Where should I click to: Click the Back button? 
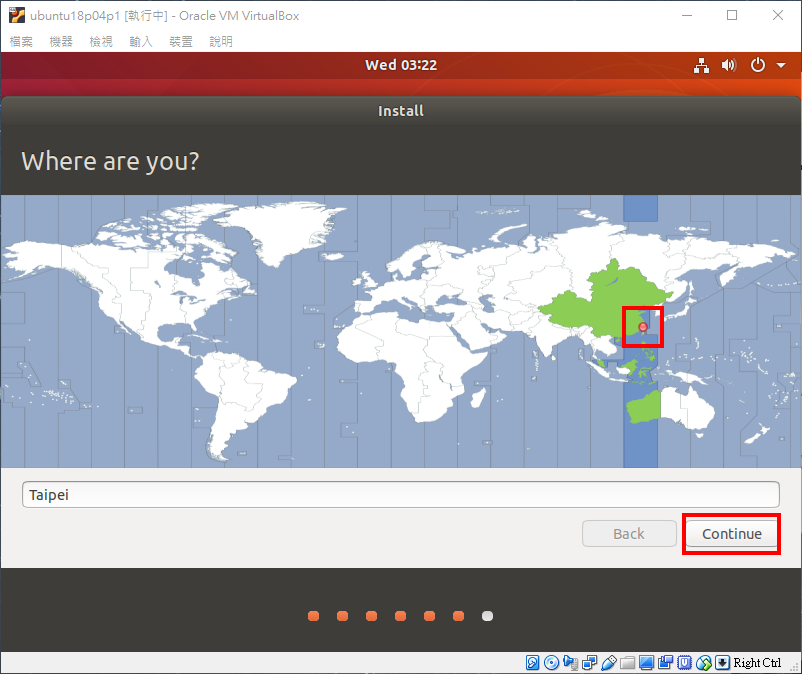[x=629, y=533]
